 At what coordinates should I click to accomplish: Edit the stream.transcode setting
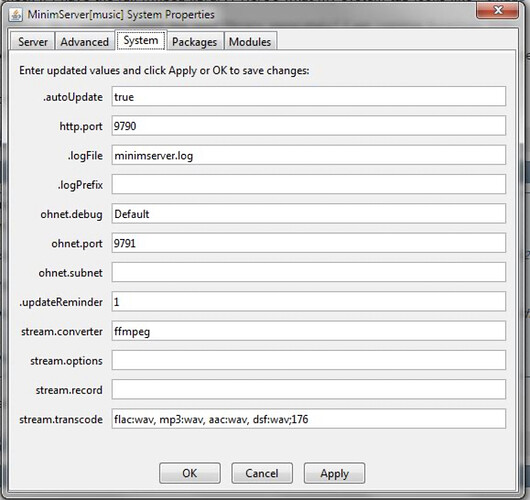pos(309,419)
